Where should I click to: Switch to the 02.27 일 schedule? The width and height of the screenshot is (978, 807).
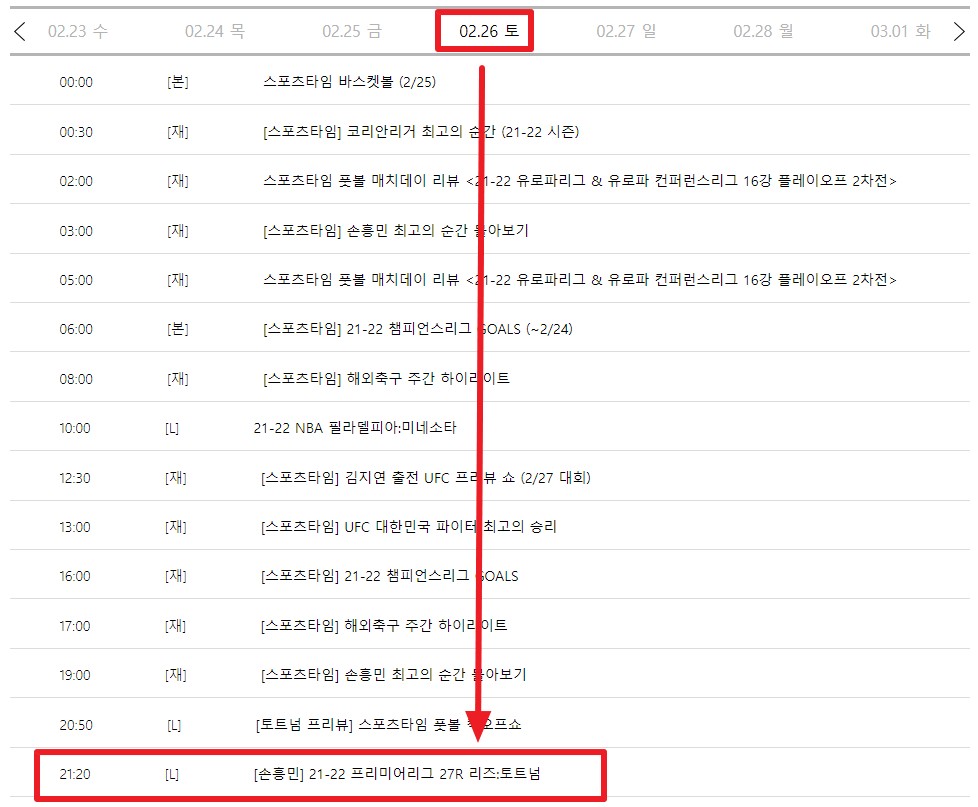coord(623,30)
